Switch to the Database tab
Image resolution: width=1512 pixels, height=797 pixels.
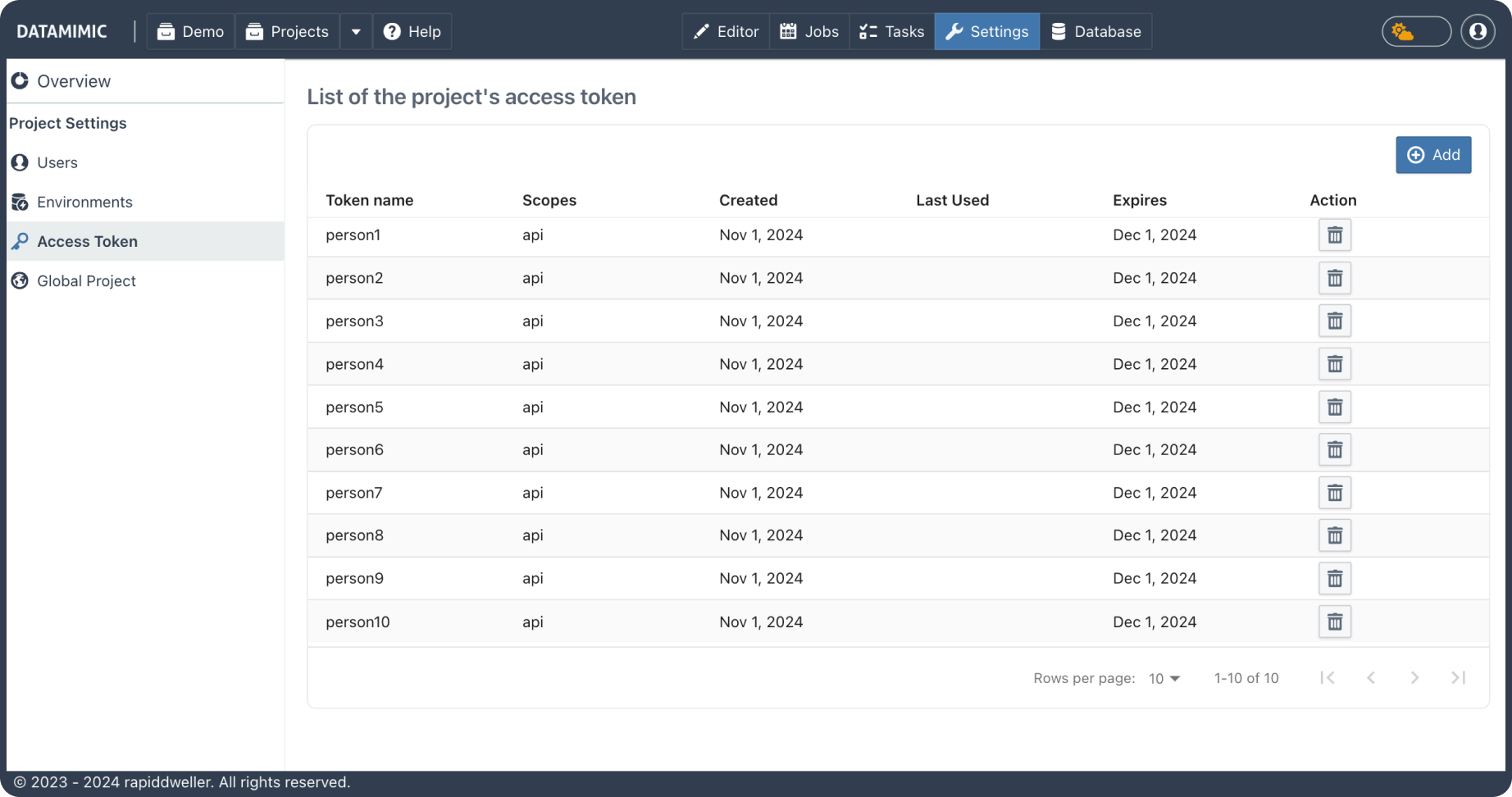pos(1095,32)
